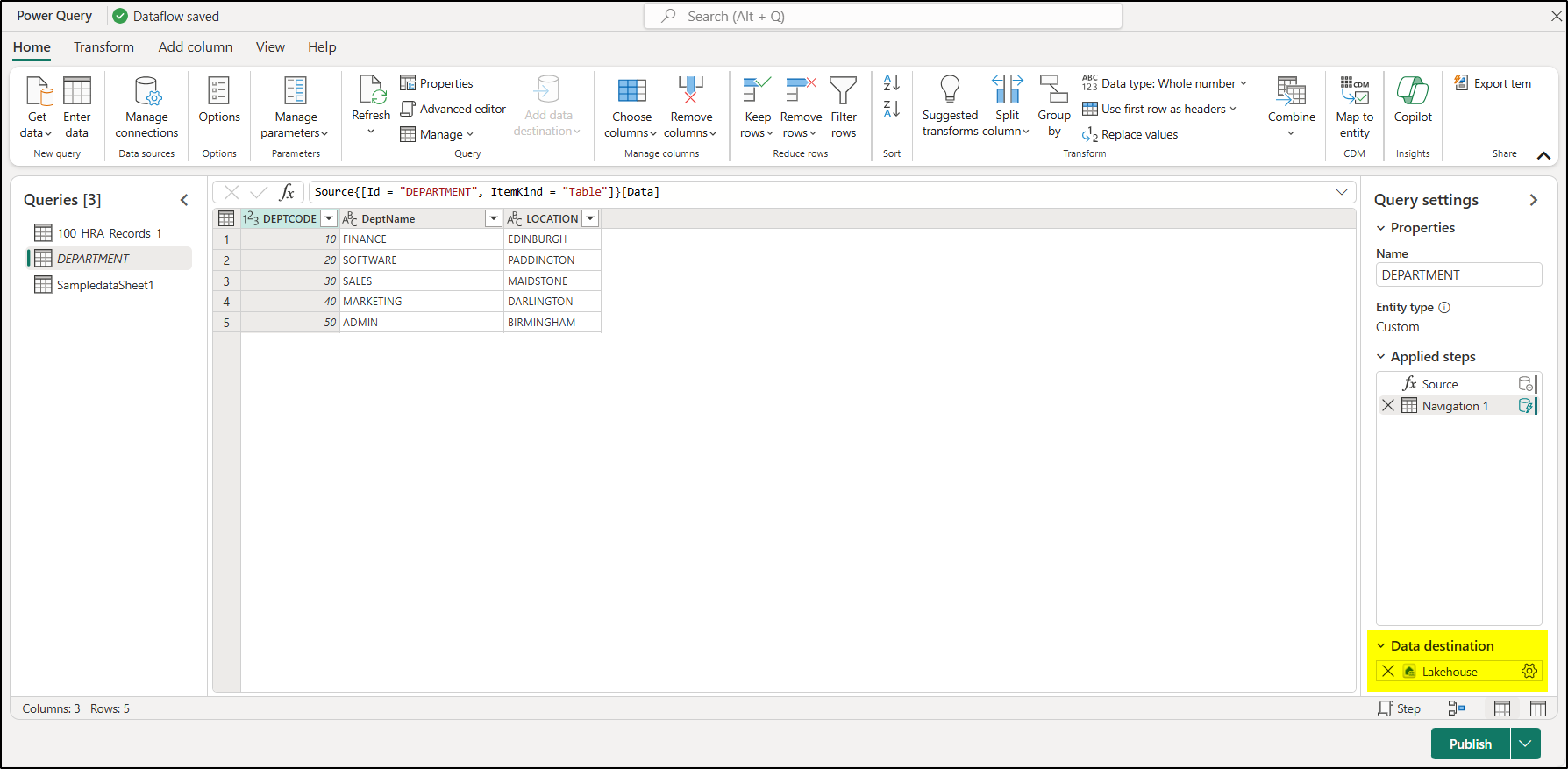Image resolution: width=1568 pixels, height=769 pixels.
Task: Switch to schema view
Action: click(x=1538, y=708)
